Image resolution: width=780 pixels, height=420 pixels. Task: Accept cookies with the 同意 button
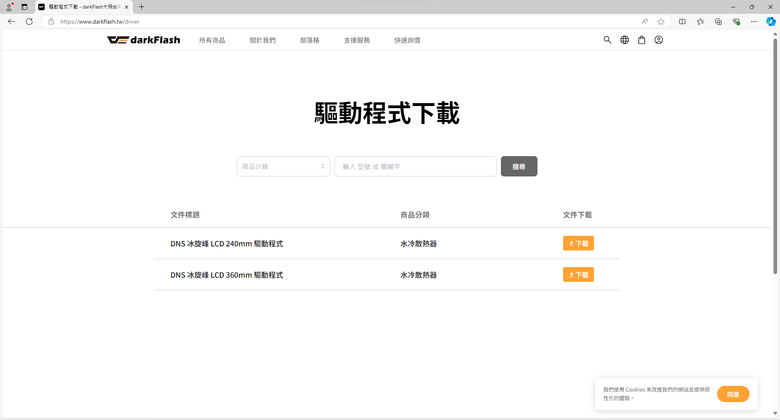coord(733,394)
